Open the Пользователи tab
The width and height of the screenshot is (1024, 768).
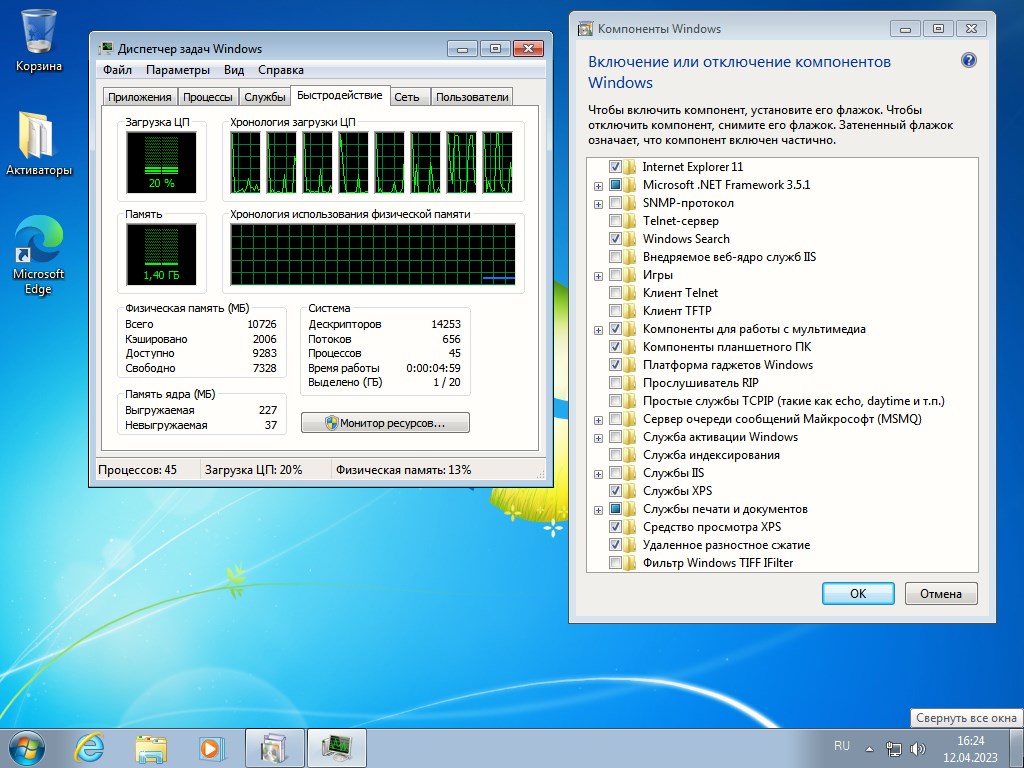tap(472, 97)
